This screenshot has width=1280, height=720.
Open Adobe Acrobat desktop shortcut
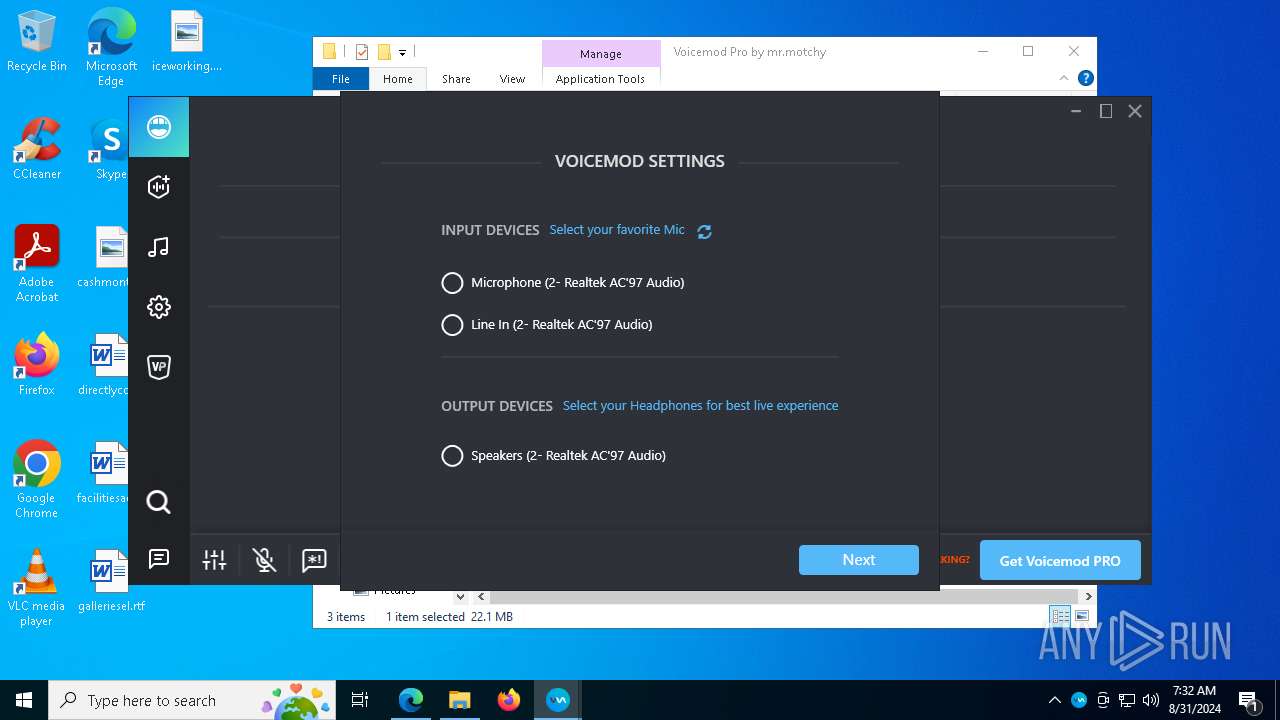coord(37,264)
